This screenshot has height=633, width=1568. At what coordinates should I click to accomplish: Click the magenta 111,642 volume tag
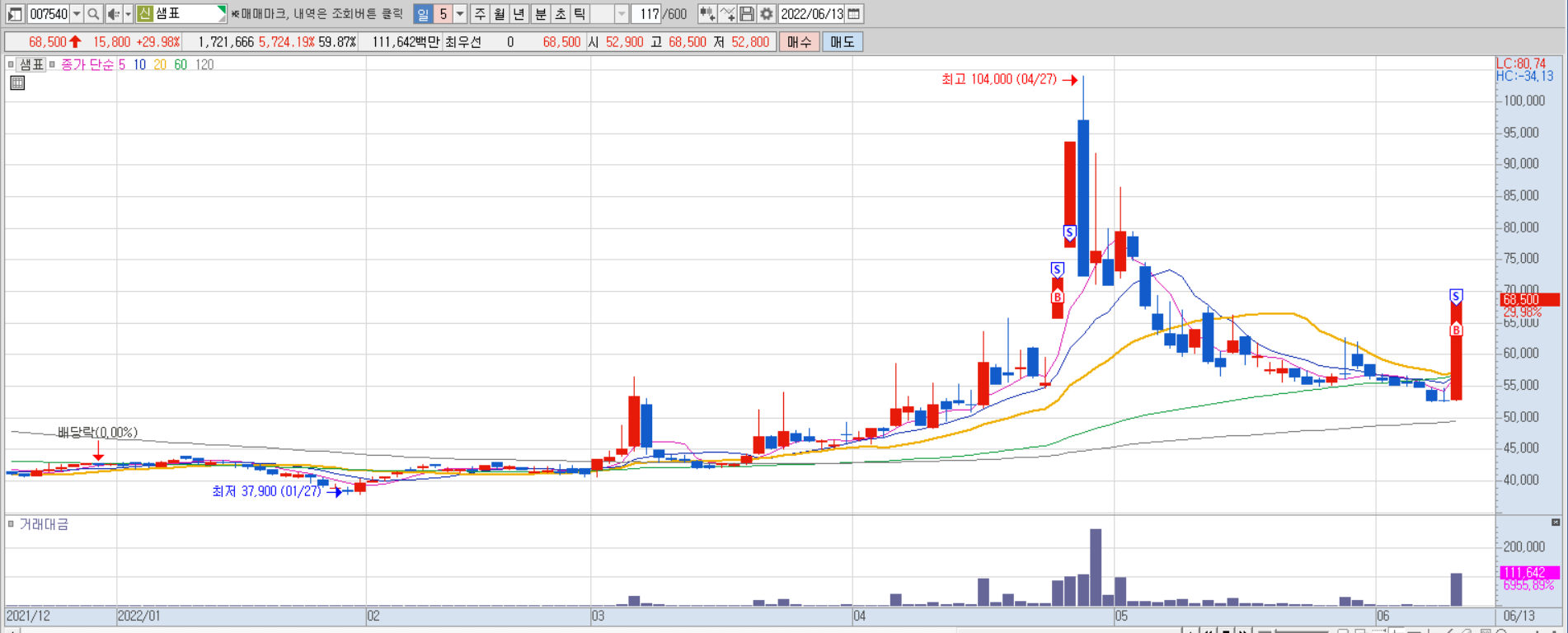(x=1529, y=572)
